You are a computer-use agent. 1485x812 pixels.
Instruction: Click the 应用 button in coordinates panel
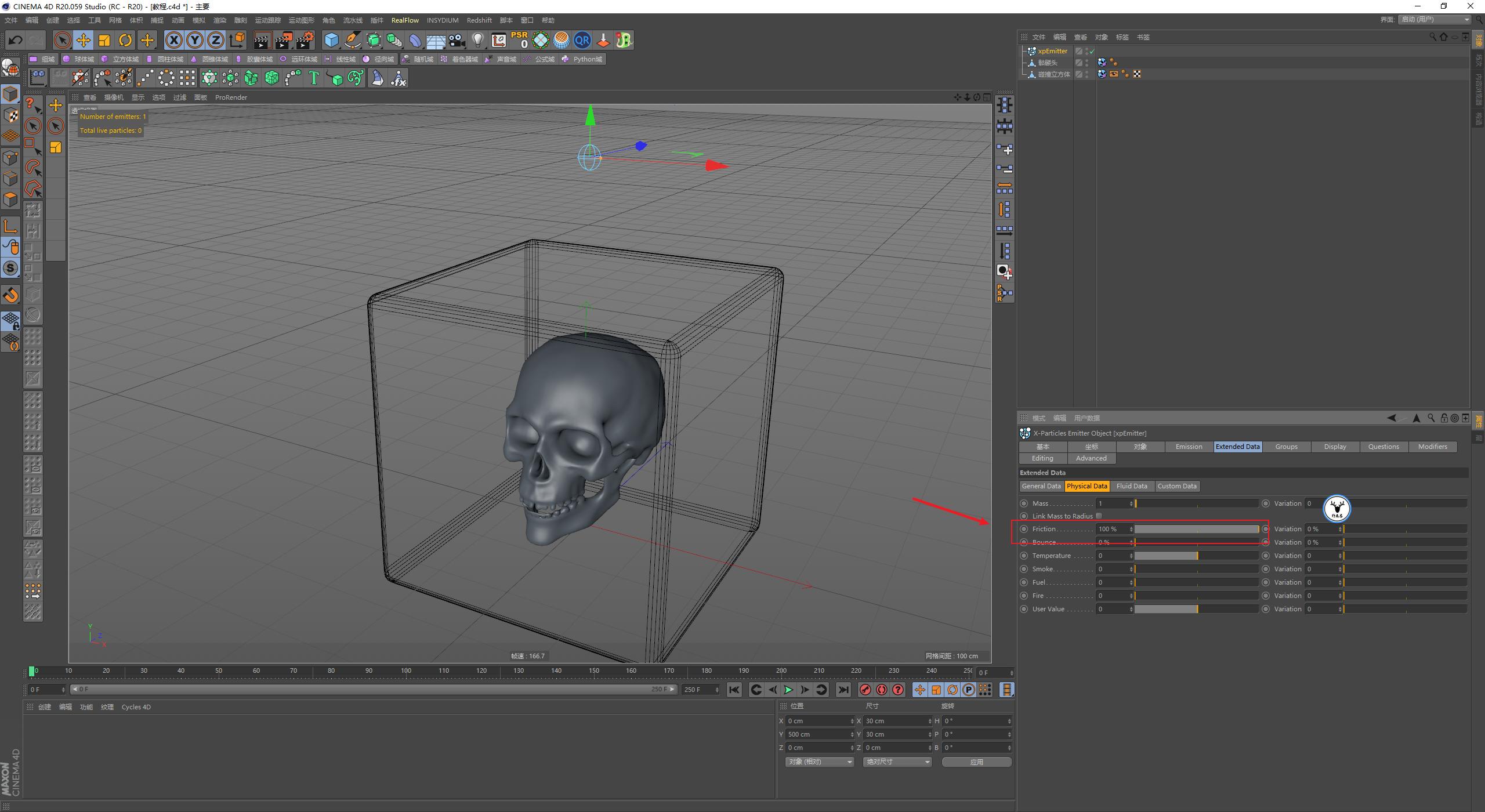[977, 762]
